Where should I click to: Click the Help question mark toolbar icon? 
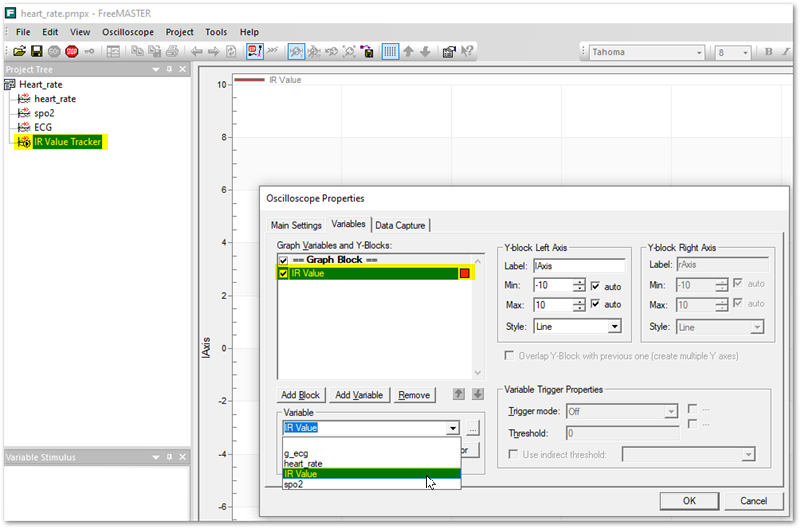[467, 51]
